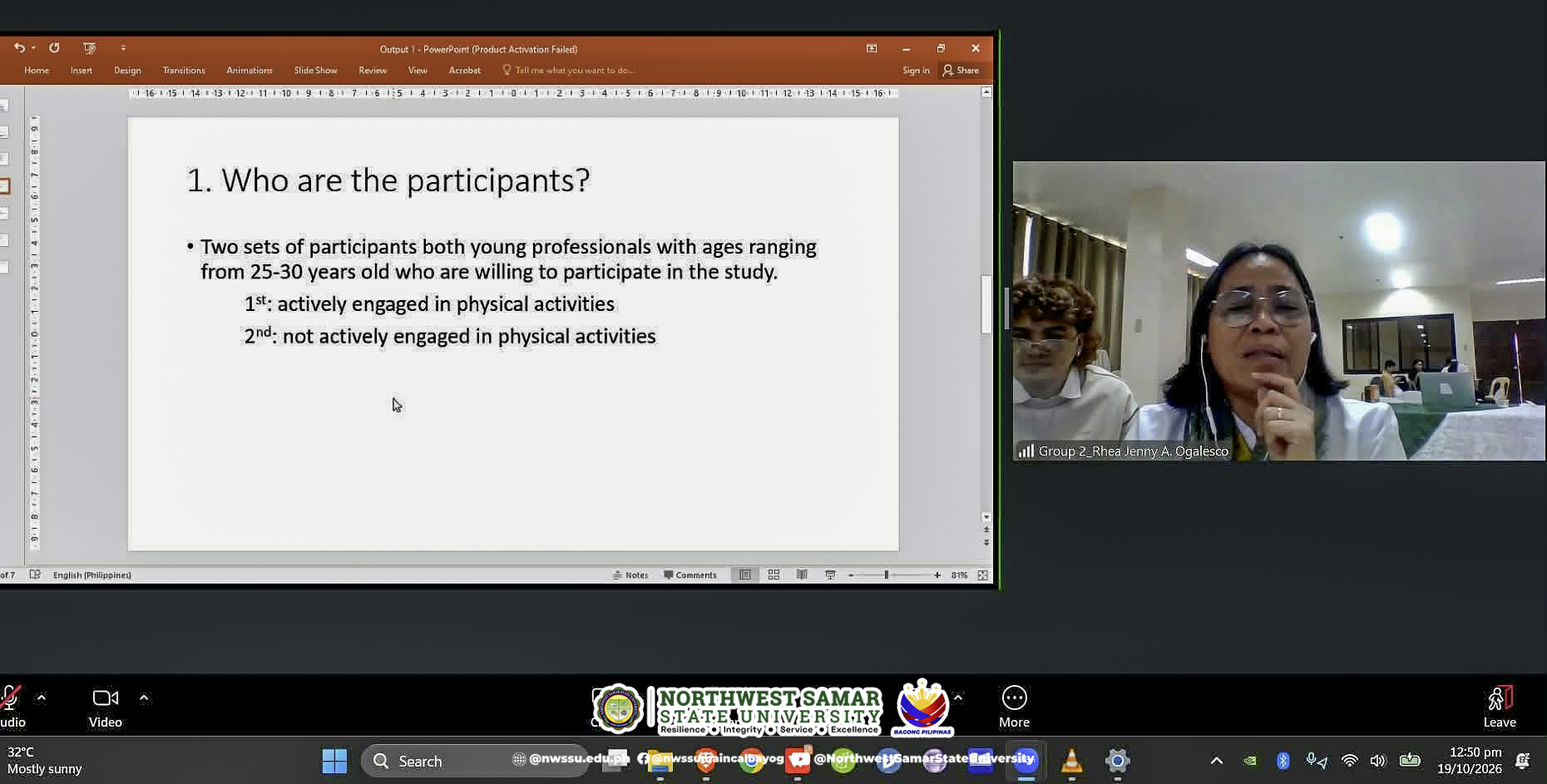Expand the Video options caret
Image resolution: width=1547 pixels, height=784 pixels.
pos(144,698)
